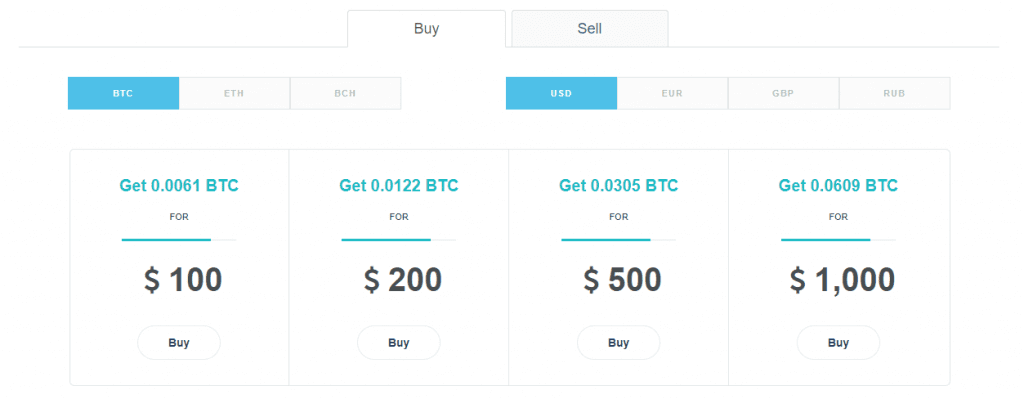This screenshot has height=399, width=1024.
Task: Select the Get 0.0609 BTC heading
Action: click(x=839, y=185)
